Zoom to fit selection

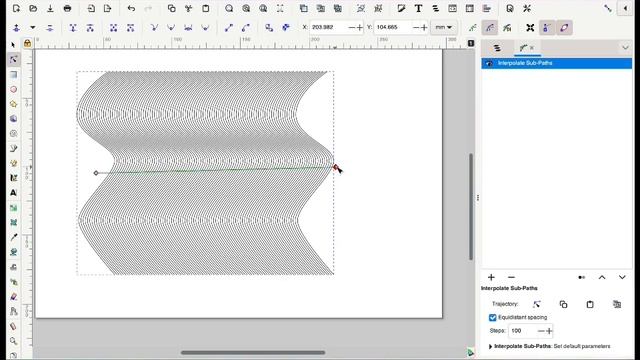(x=229, y=8)
